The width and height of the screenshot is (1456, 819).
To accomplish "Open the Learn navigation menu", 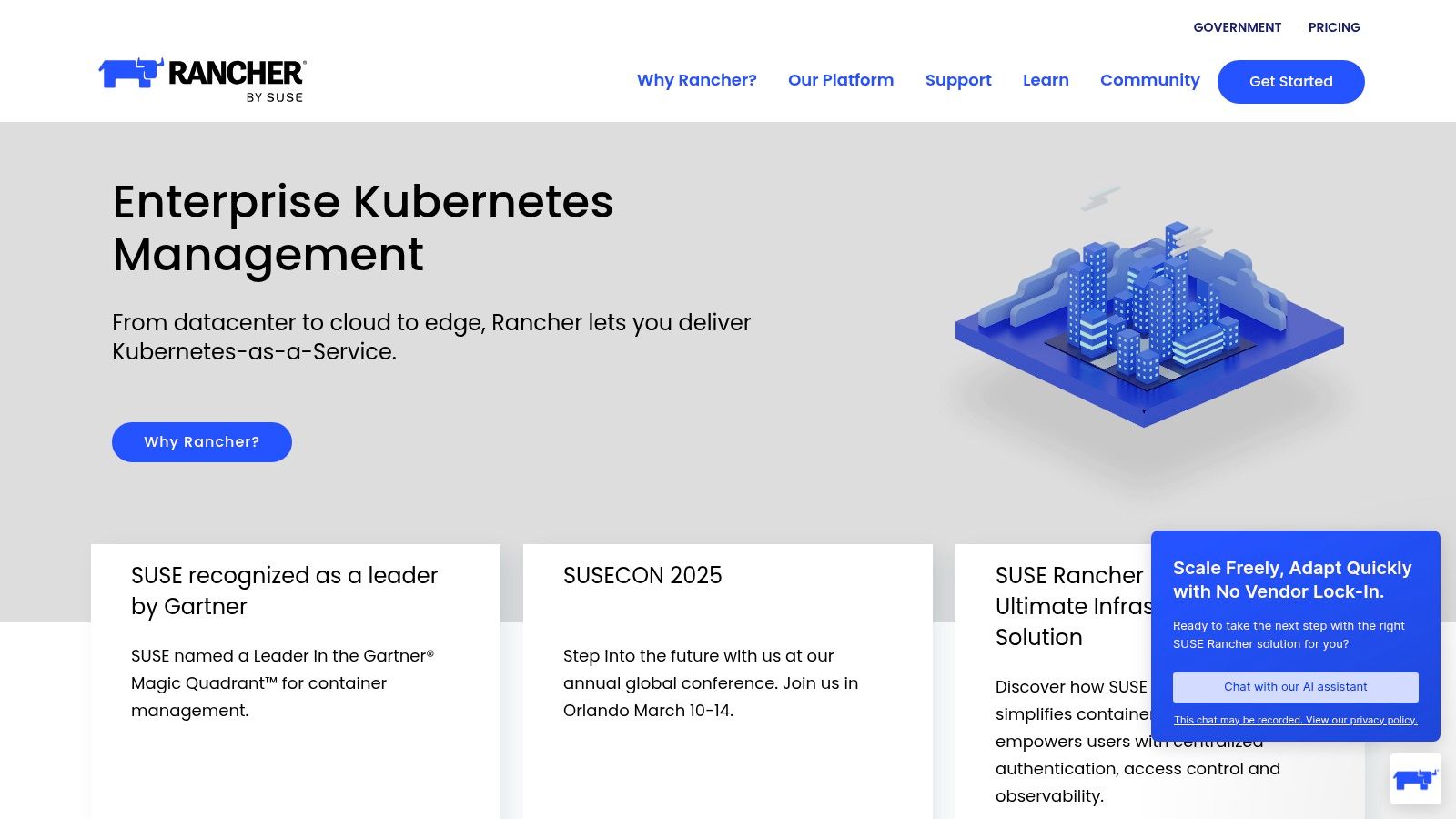I will click(1046, 80).
